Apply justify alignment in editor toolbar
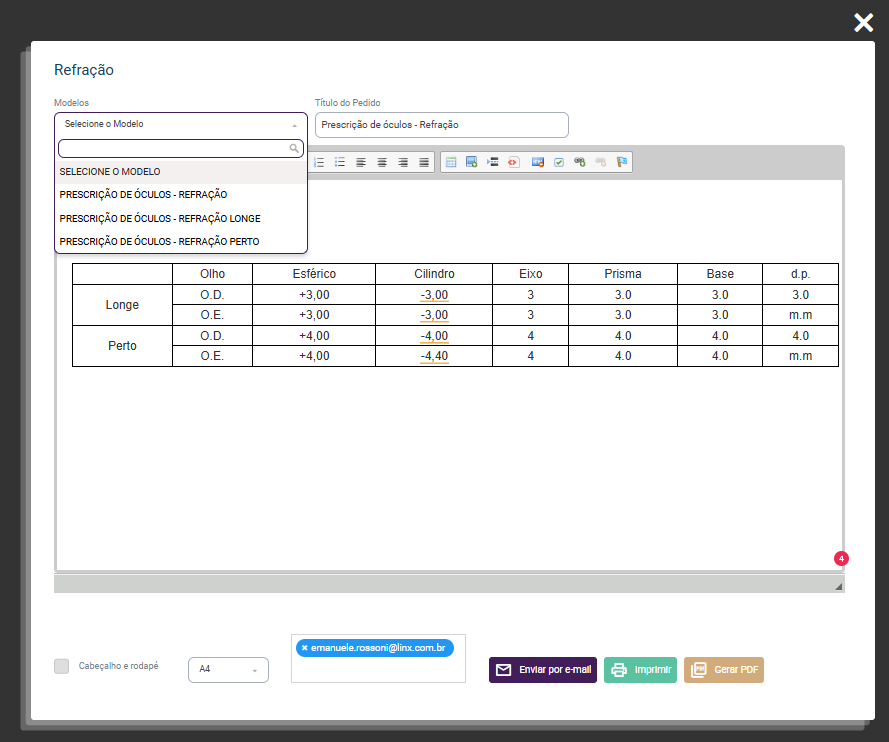Screen dimensions: 889x742 pyautogui.click(x=424, y=162)
